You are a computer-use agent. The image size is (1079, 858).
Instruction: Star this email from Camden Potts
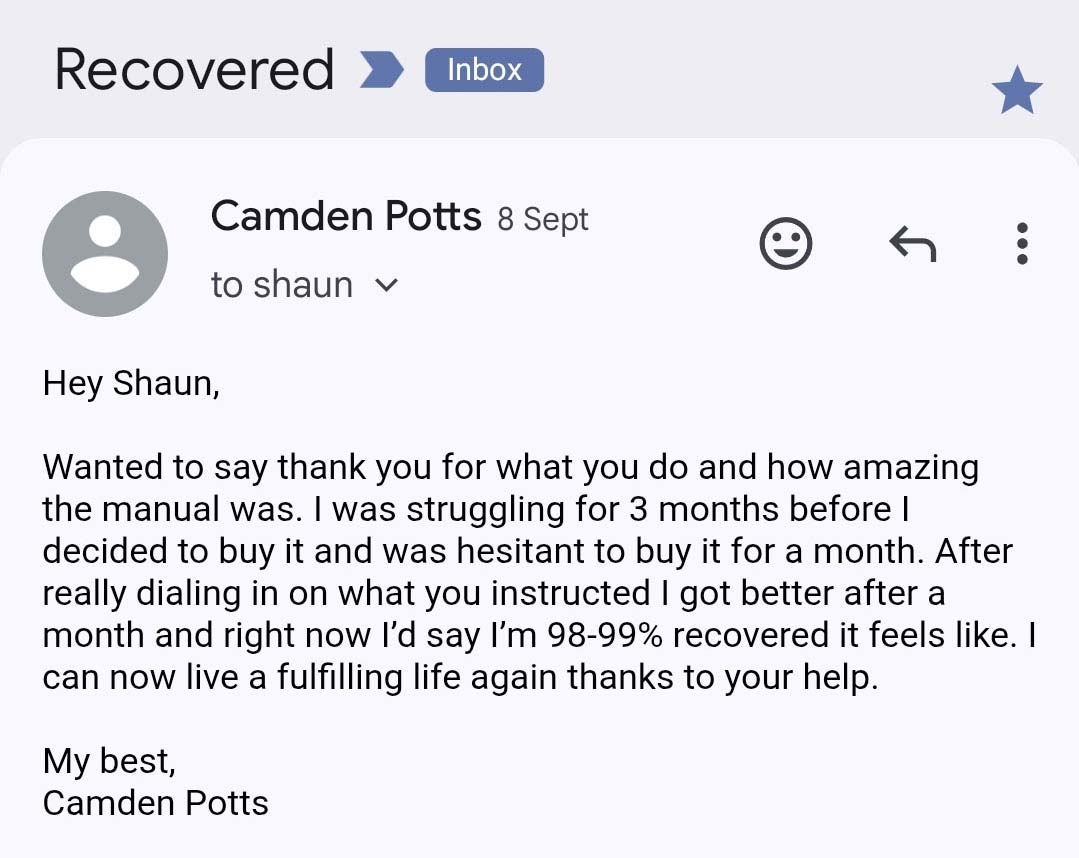click(1016, 93)
